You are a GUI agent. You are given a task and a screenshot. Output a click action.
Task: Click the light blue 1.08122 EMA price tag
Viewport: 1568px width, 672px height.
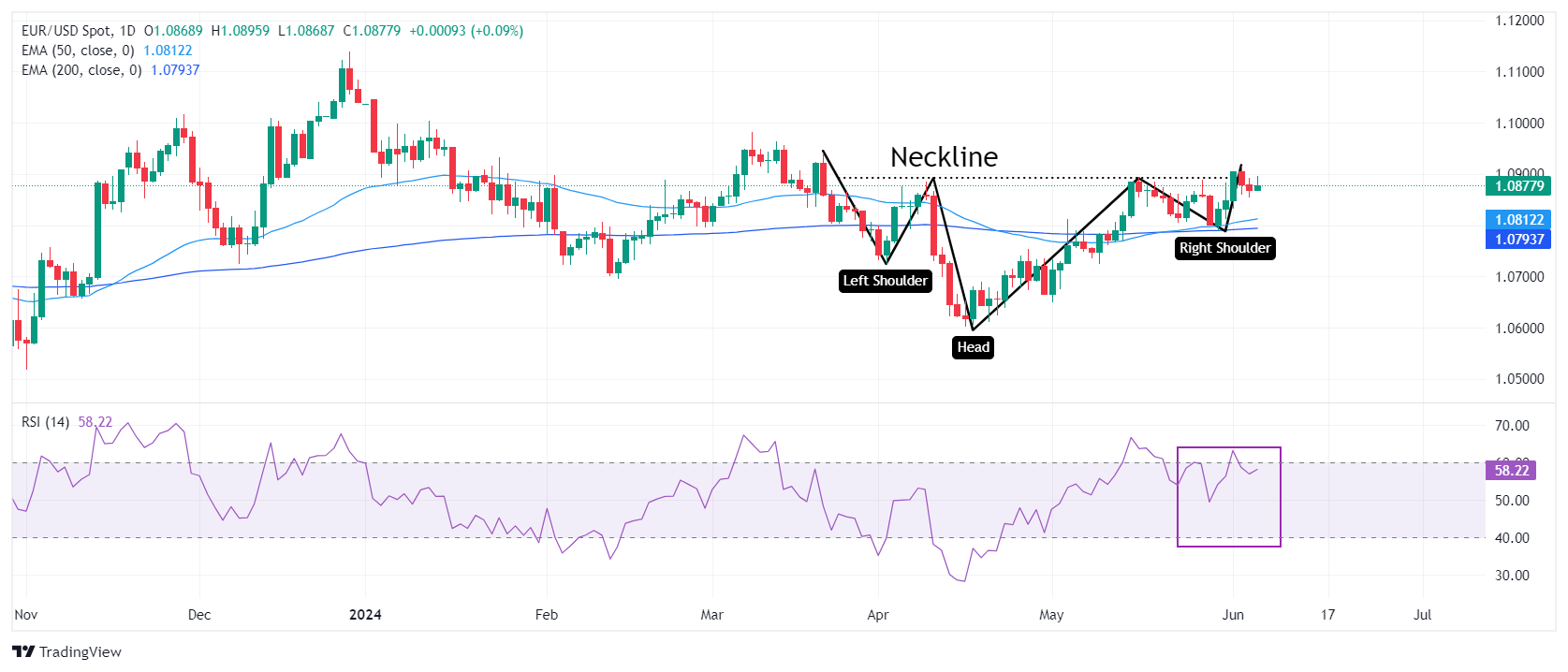(1517, 220)
